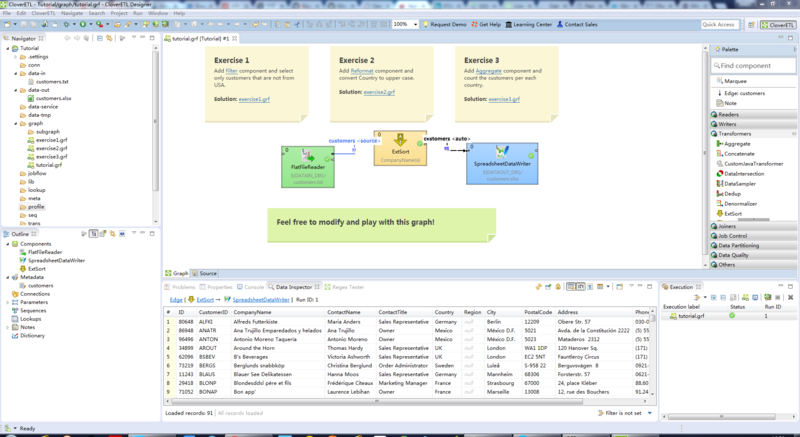Click the Data Inspector horizontal scrollbar
This screenshot has height=437, width=800.
(x=378, y=401)
